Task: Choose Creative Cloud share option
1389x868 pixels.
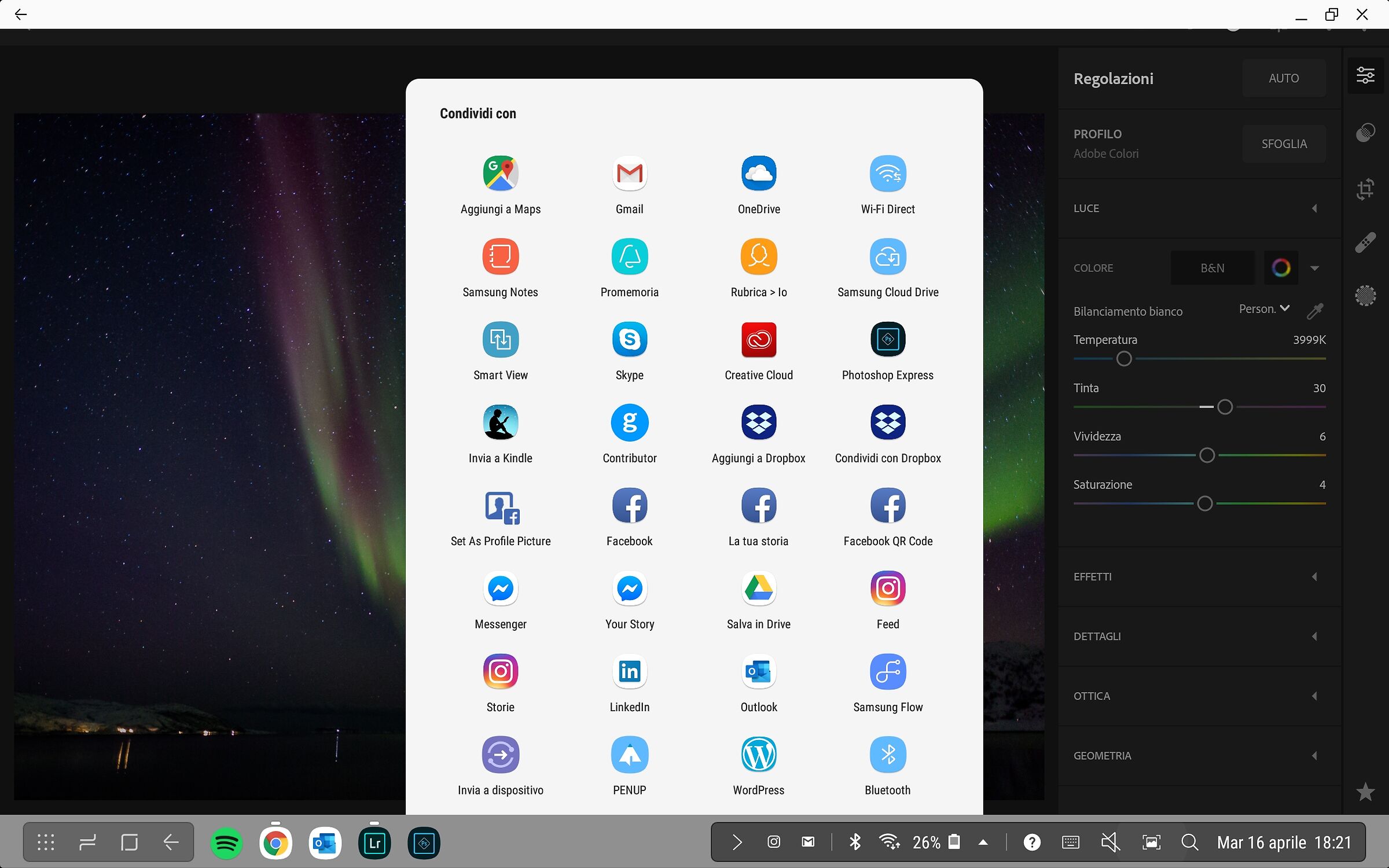Action: [x=758, y=340]
